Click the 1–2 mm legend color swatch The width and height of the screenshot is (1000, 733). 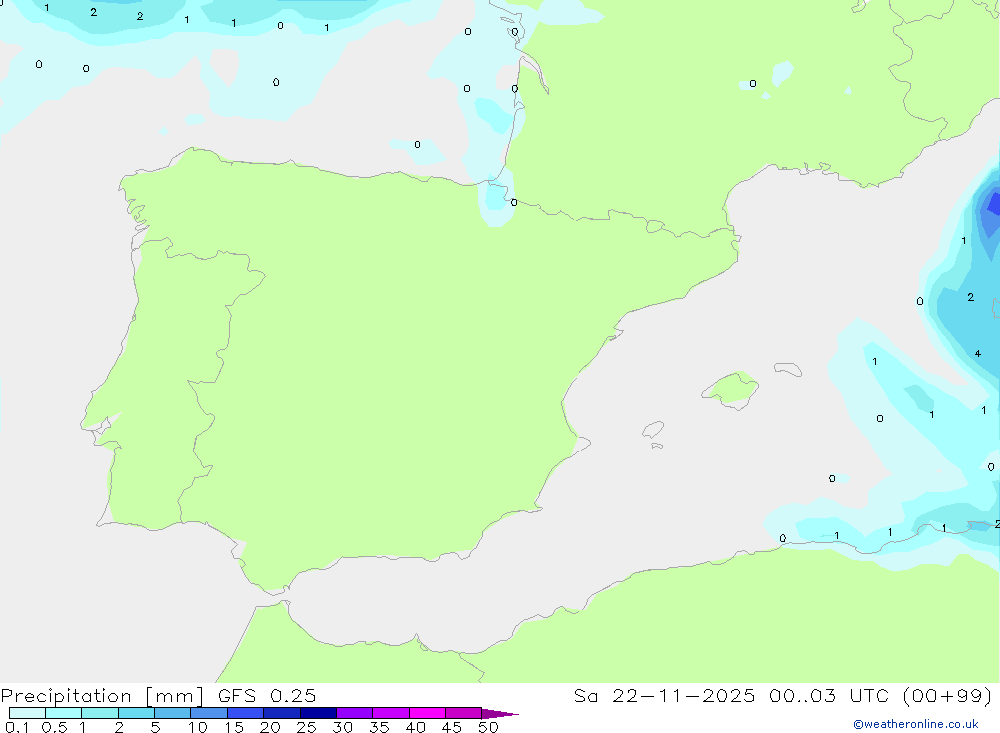[100, 713]
